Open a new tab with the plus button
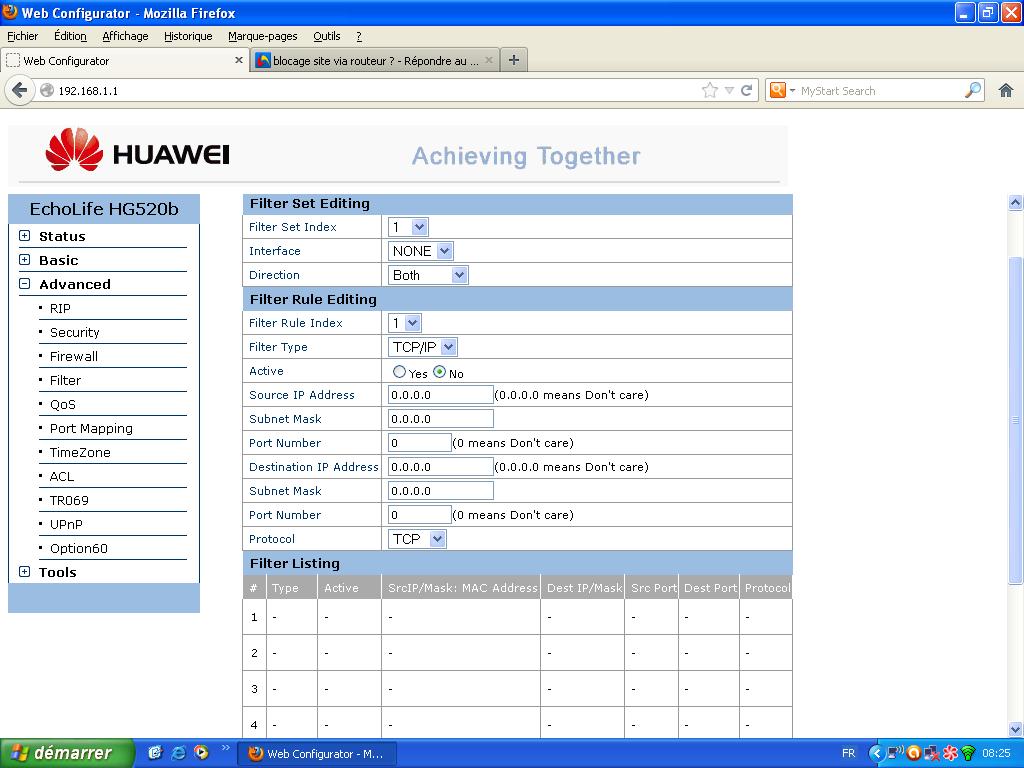This screenshot has width=1024, height=768. click(514, 60)
